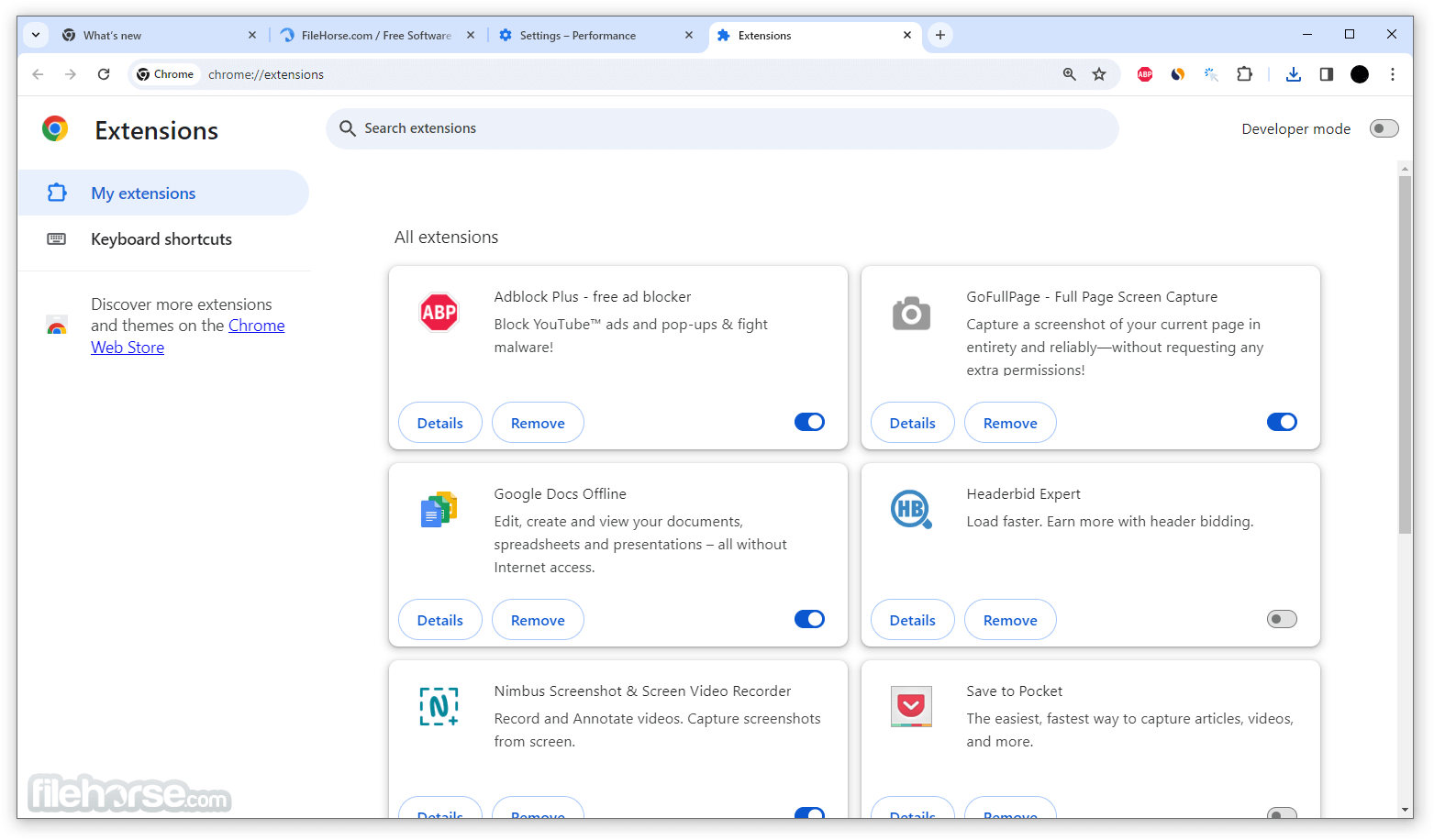Click the Adblock Plus ABP logo
This screenshot has height=840, width=1434.
tap(439, 313)
